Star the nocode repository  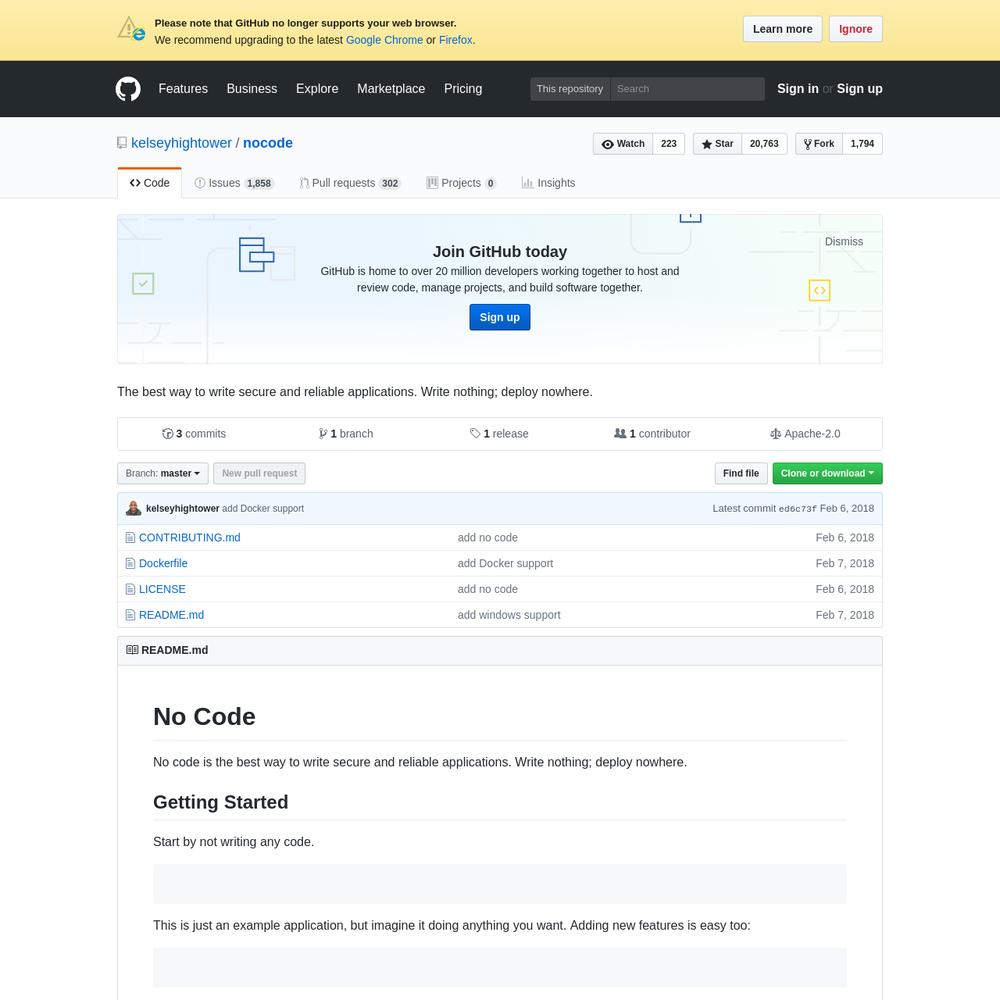717,143
